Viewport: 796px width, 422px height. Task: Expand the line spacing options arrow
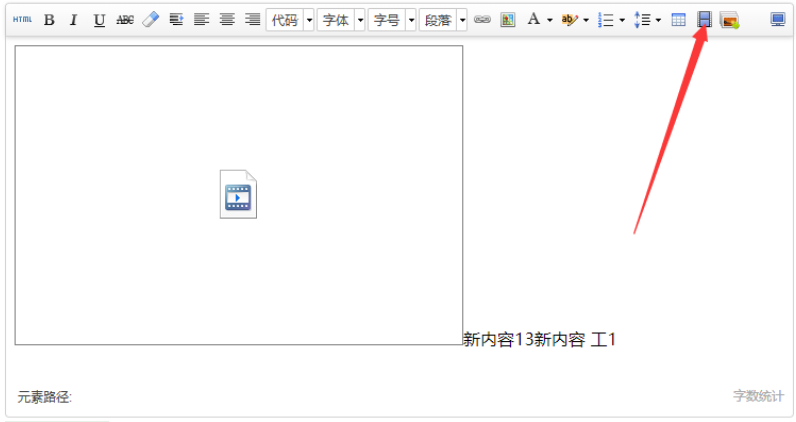point(658,20)
